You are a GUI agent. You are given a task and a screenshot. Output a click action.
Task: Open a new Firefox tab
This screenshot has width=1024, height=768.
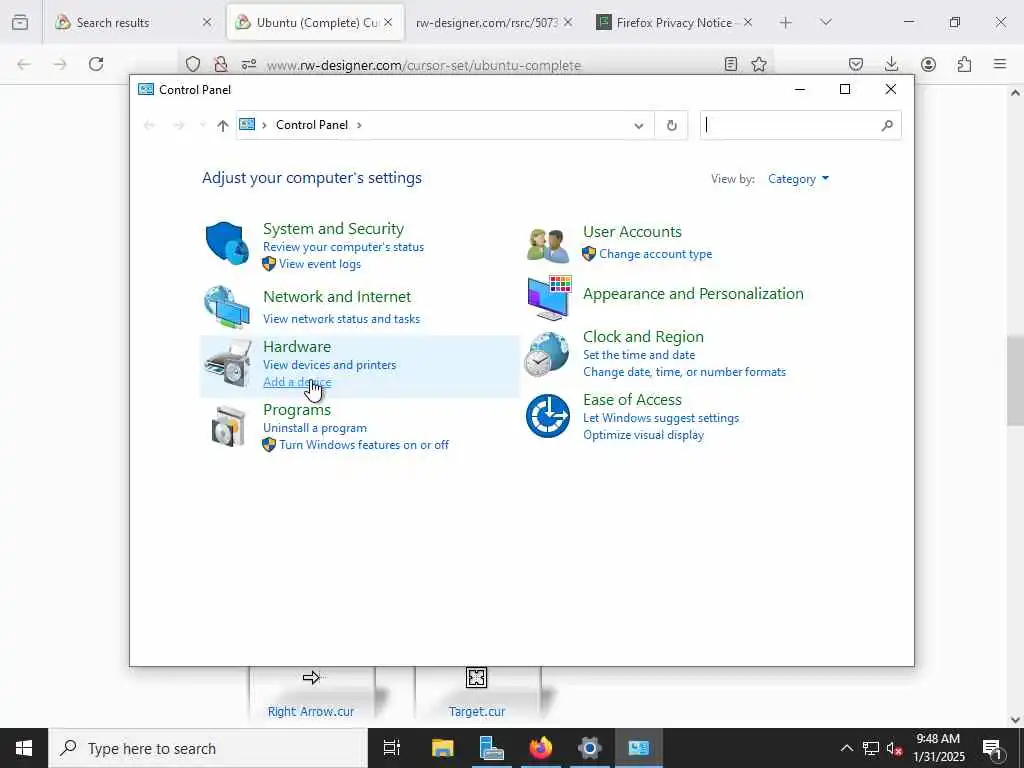(786, 22)
